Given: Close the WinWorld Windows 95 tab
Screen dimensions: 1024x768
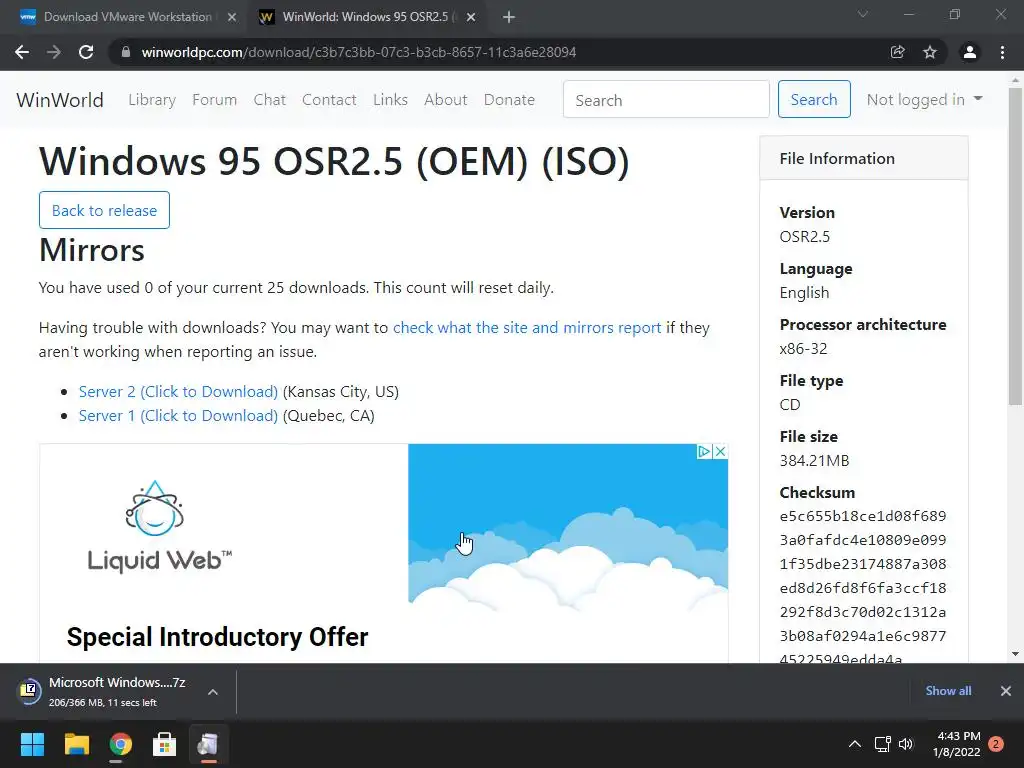Looking at the screenshot, I should (471, 17).
